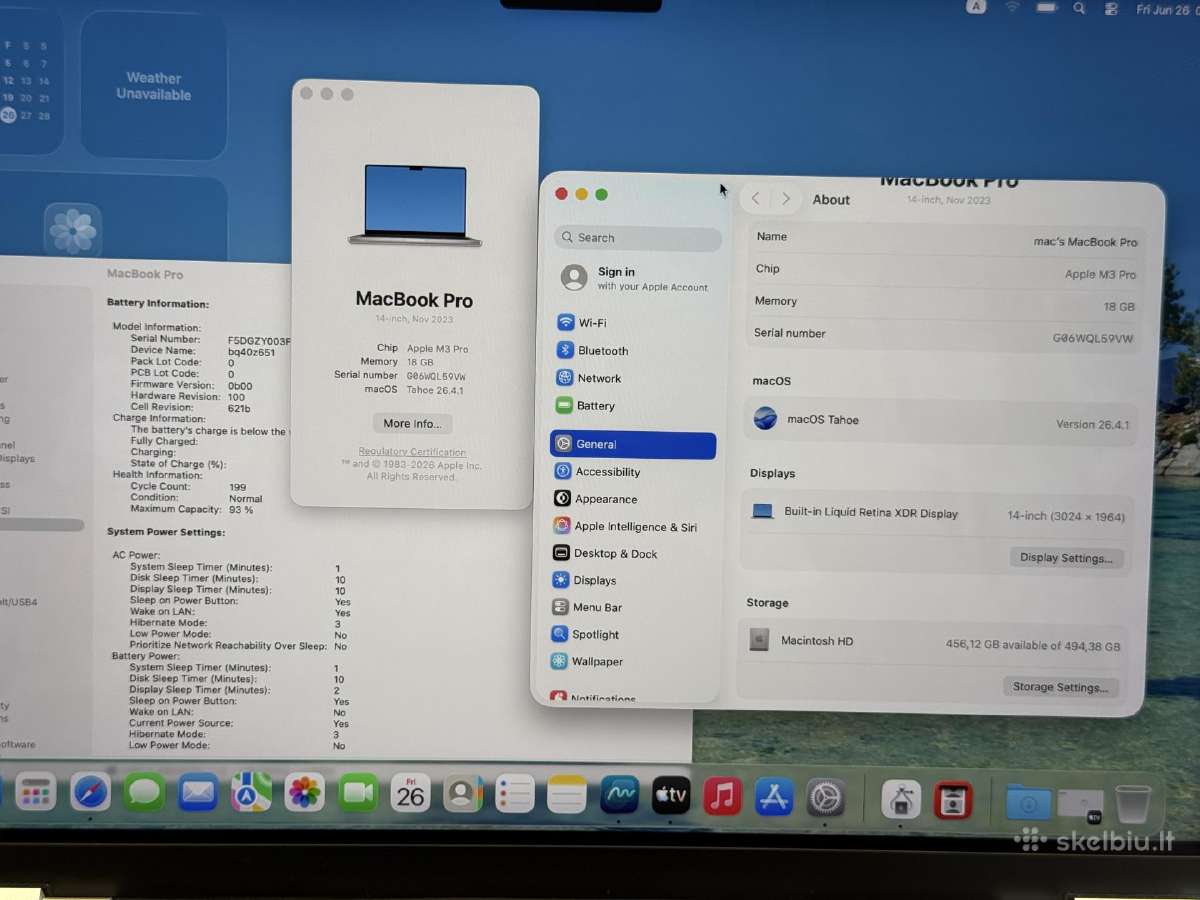The width and height of the screenshot is (1200, 900).
Task: Open Apple TV from the Dock
Action: (x=671, y=795)
